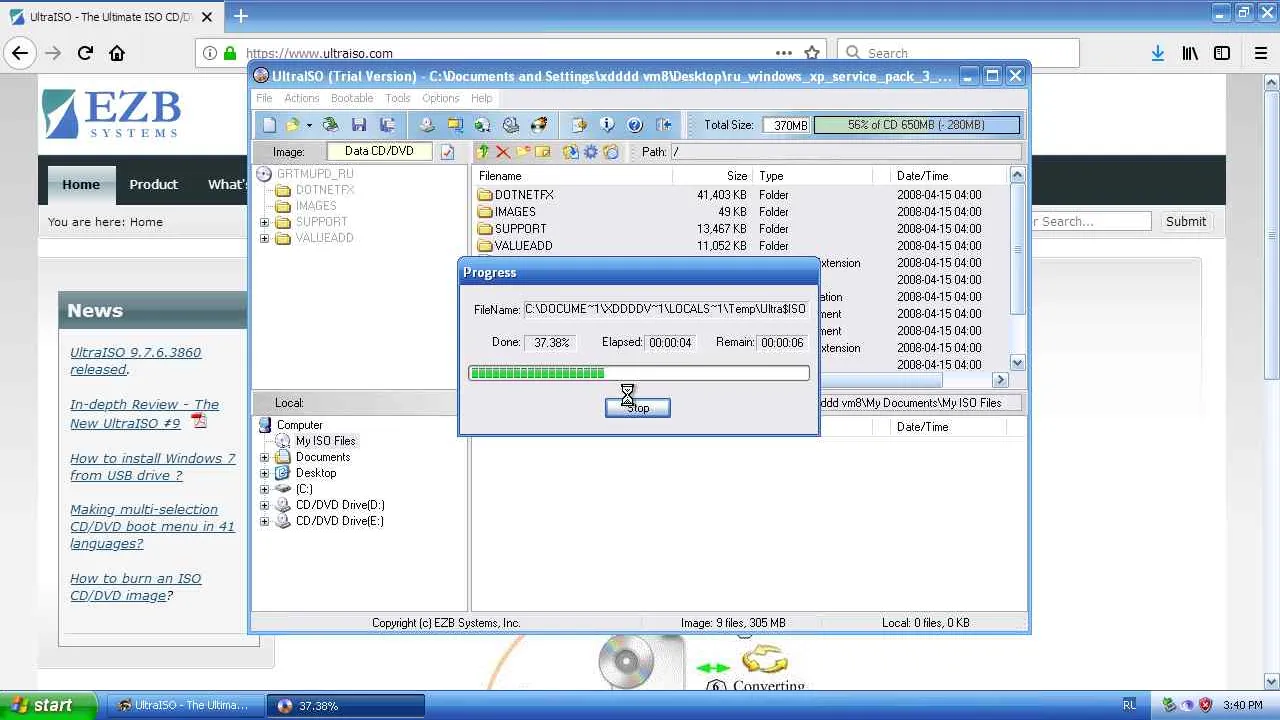Click the Firefox reload page icon
This screenshot has width=1280, height=720.
(x=85, y=53)
